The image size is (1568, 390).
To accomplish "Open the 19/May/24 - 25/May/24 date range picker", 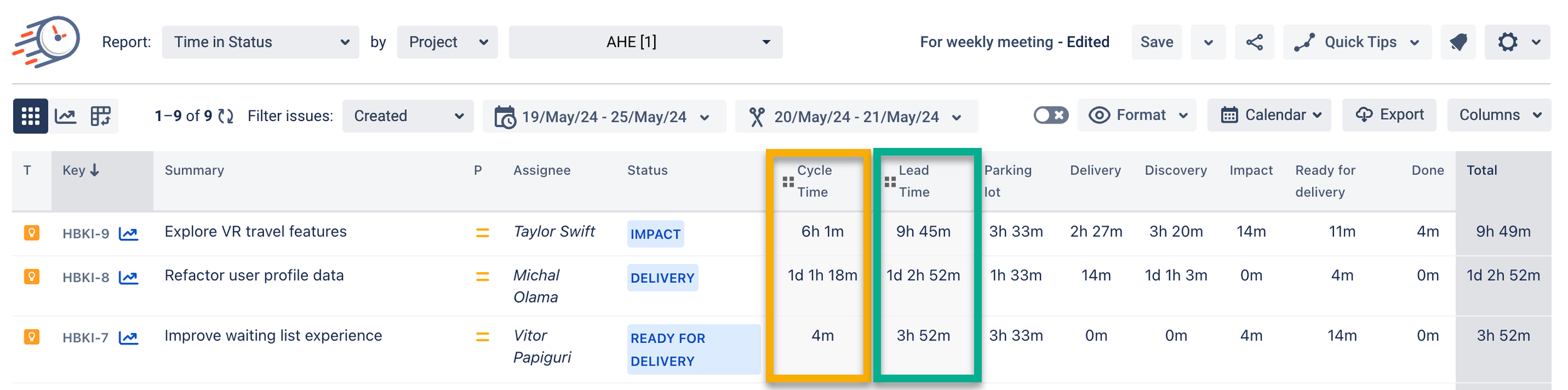I will pos(603,117).
